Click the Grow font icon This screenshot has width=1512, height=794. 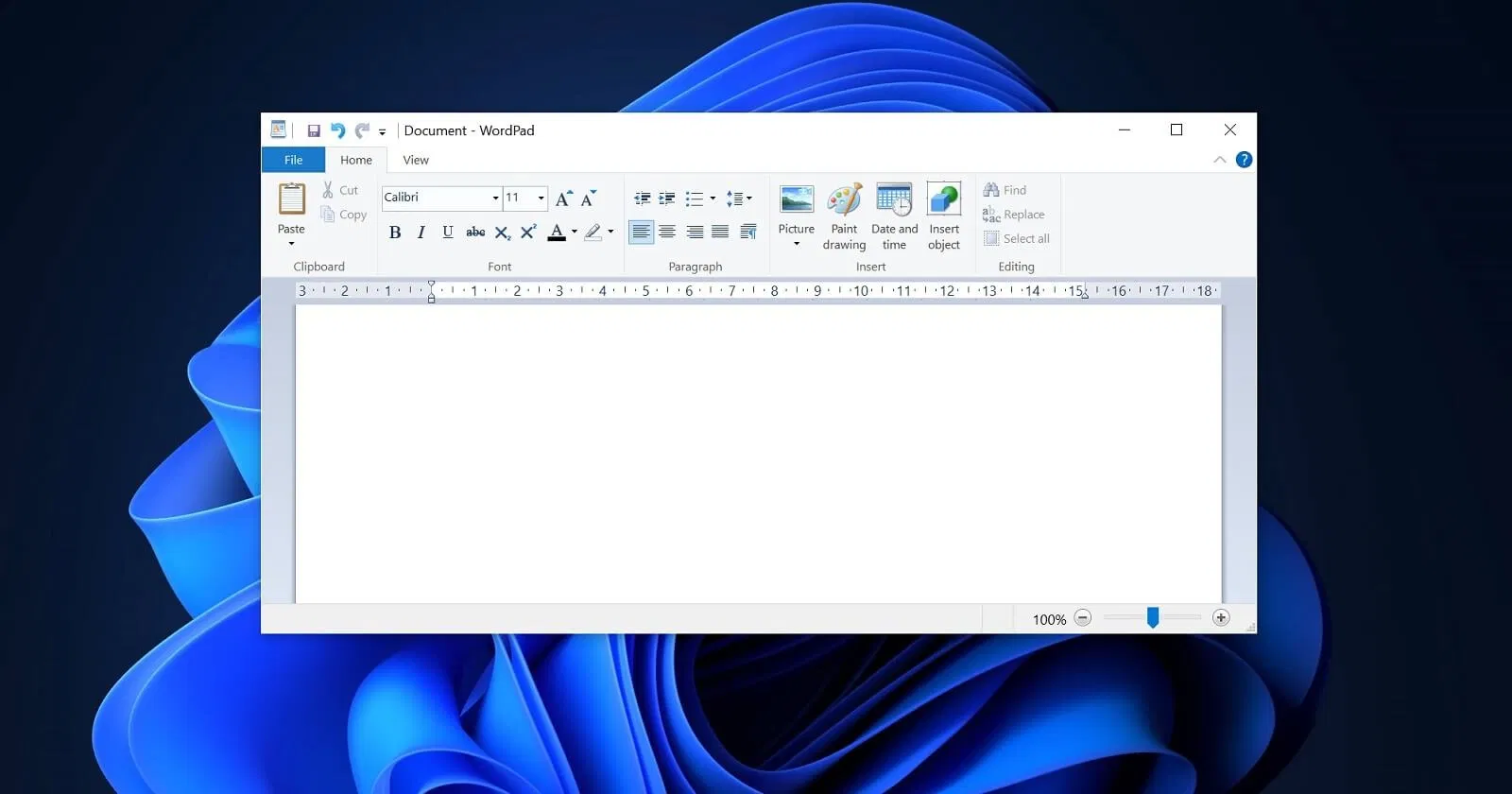pos(563,198)
